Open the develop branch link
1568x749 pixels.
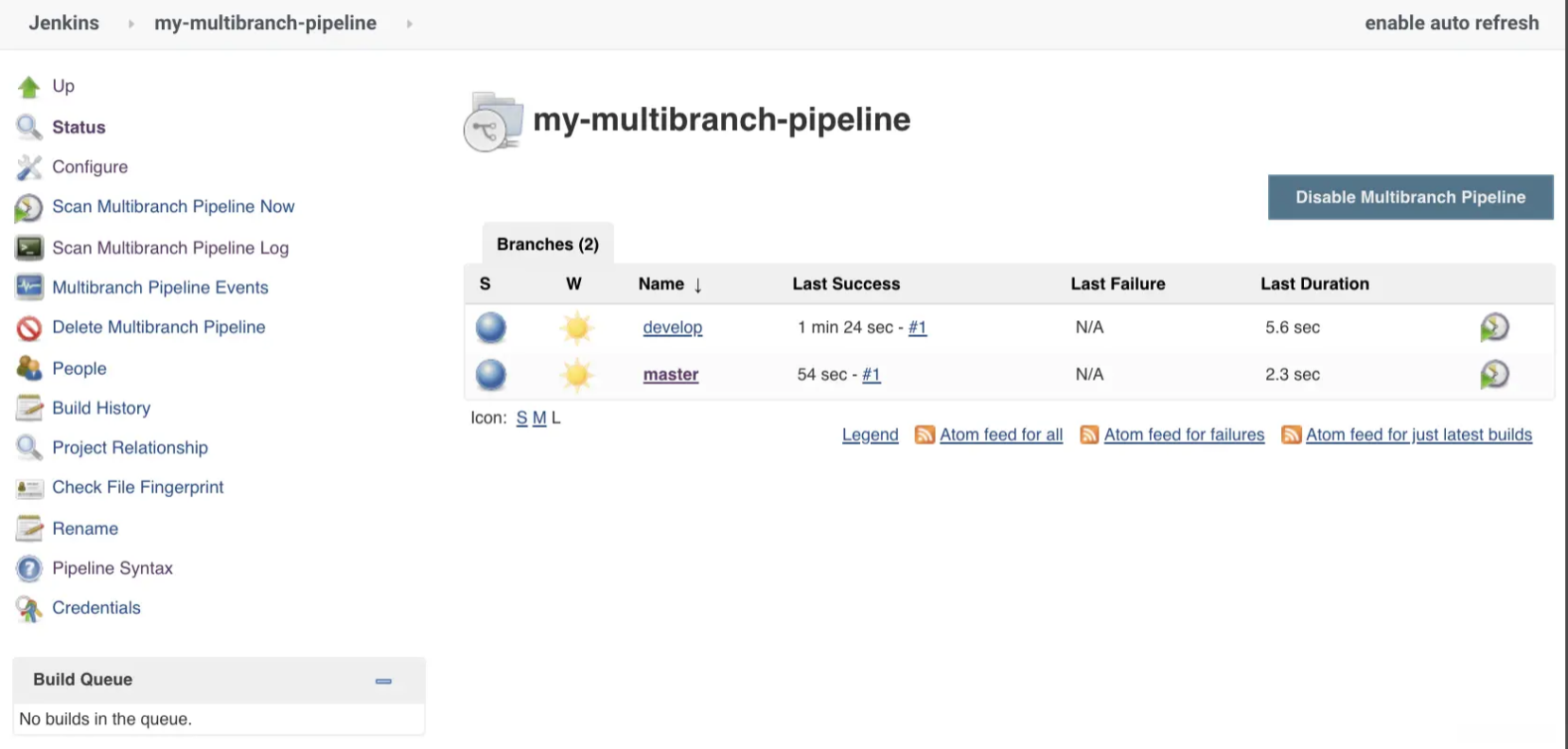tap(672, 328)
